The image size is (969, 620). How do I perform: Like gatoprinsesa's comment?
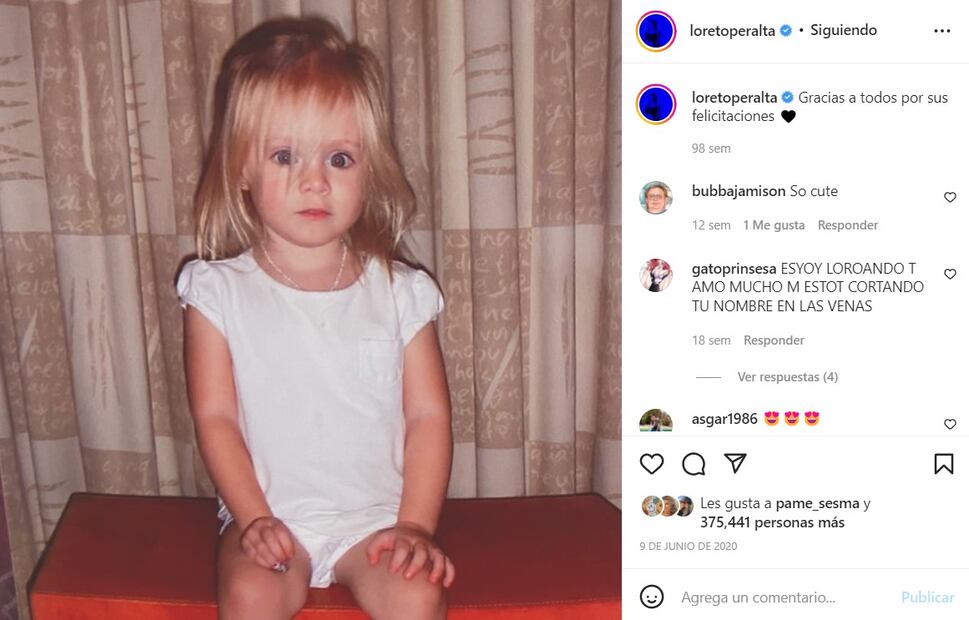tap(950, 274)
